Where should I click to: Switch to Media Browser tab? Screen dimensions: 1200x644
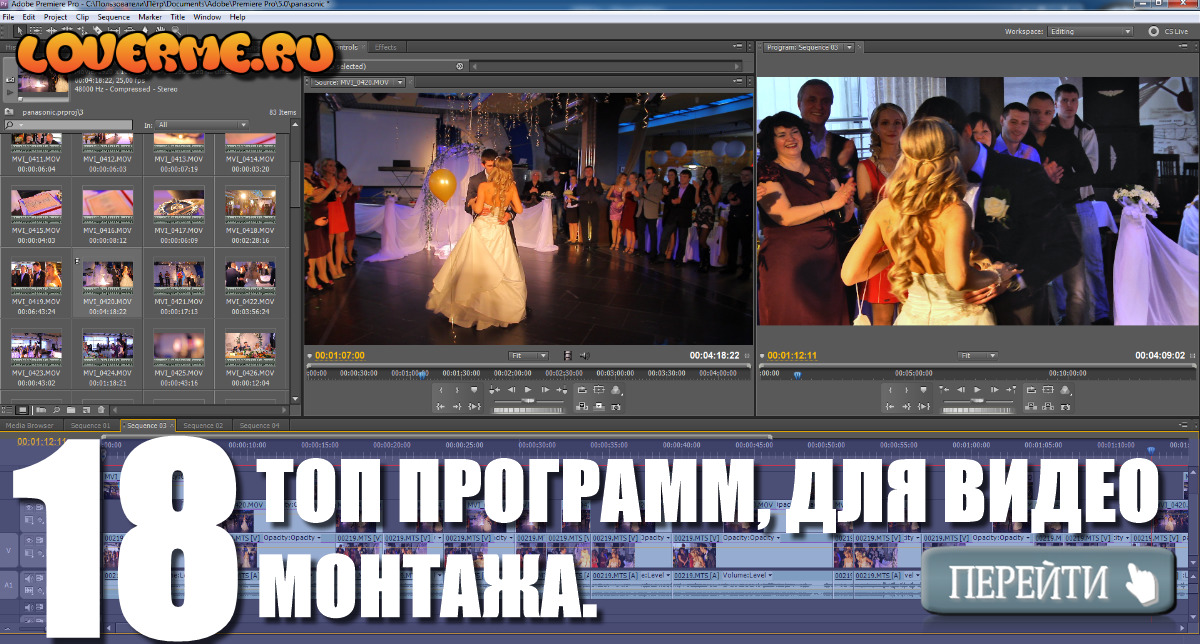tap(29, 425)
